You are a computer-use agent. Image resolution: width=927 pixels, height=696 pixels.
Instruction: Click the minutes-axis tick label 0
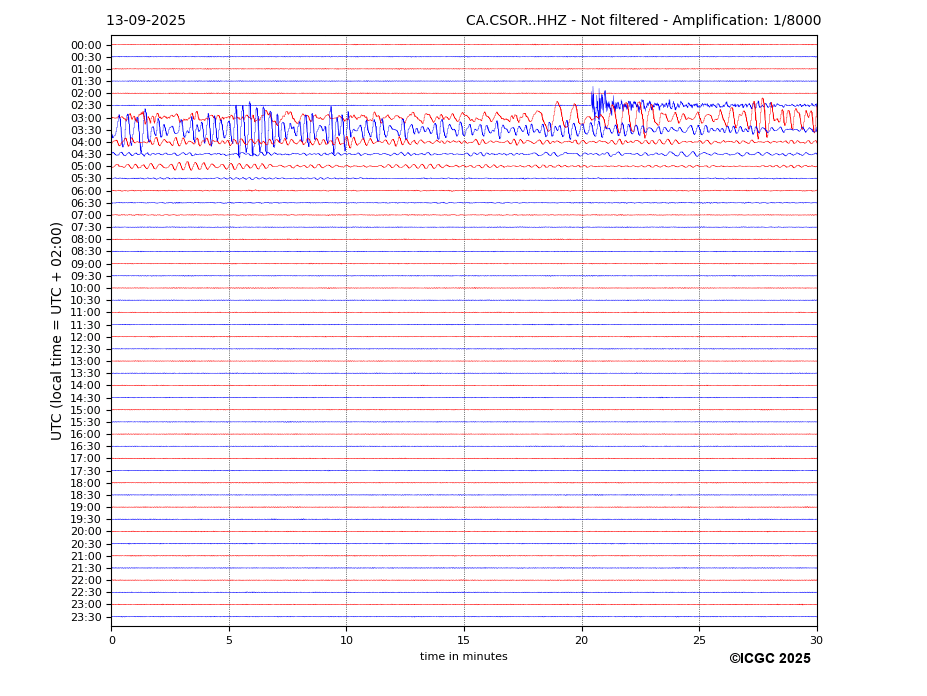(112, 640)
